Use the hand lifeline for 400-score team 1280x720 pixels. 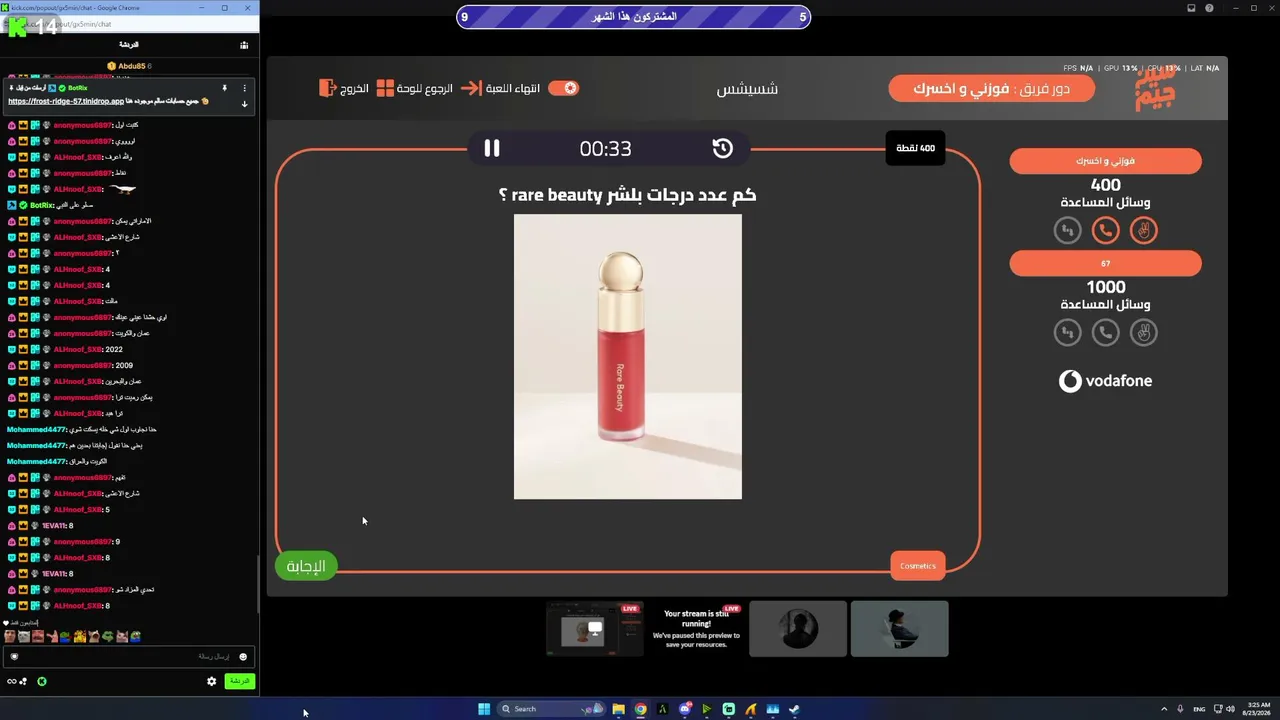pos(1143,230)
